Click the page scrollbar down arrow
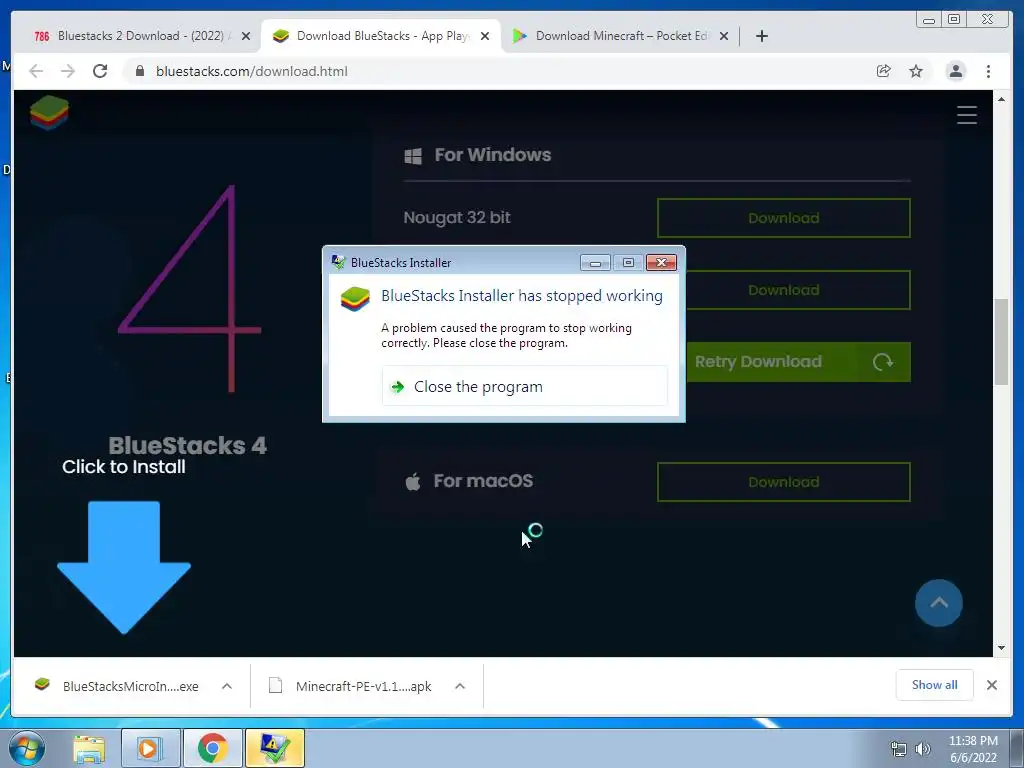 click(1001, 648)
